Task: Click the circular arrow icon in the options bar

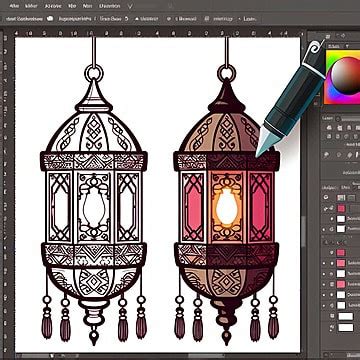Action: [126, 19]
